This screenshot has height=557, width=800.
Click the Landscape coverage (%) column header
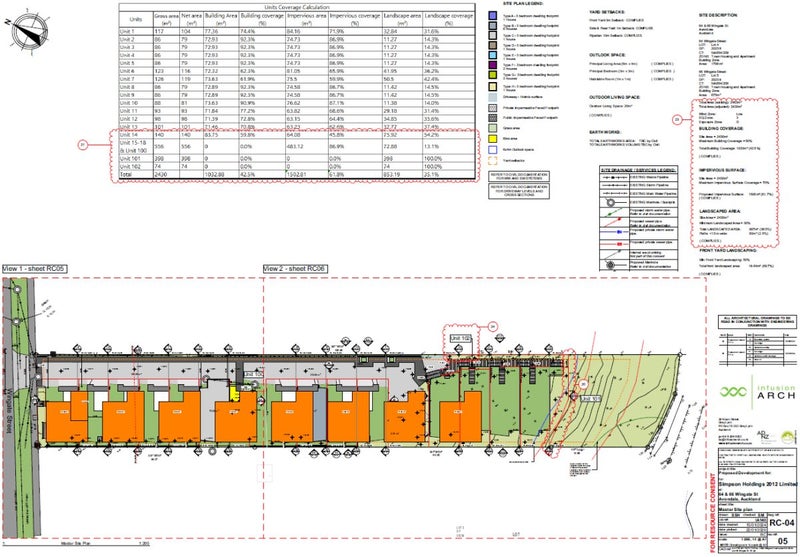pos(447,20)
